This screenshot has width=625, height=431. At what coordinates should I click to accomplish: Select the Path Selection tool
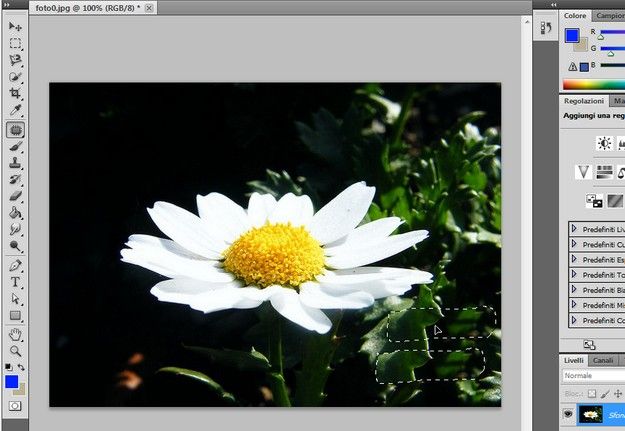tap(15, 299)
